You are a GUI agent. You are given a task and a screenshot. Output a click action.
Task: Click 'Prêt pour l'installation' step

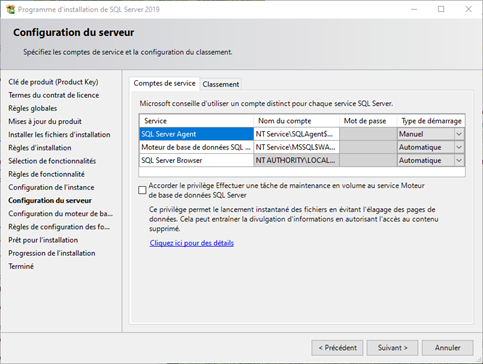point(43,240)
